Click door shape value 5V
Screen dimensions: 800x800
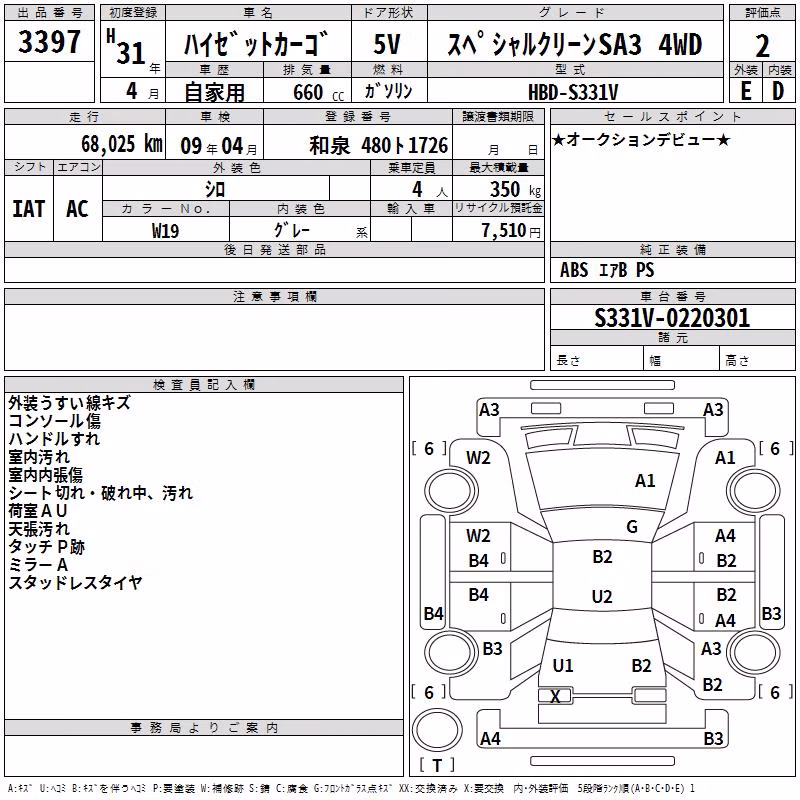tap(387, 43)
